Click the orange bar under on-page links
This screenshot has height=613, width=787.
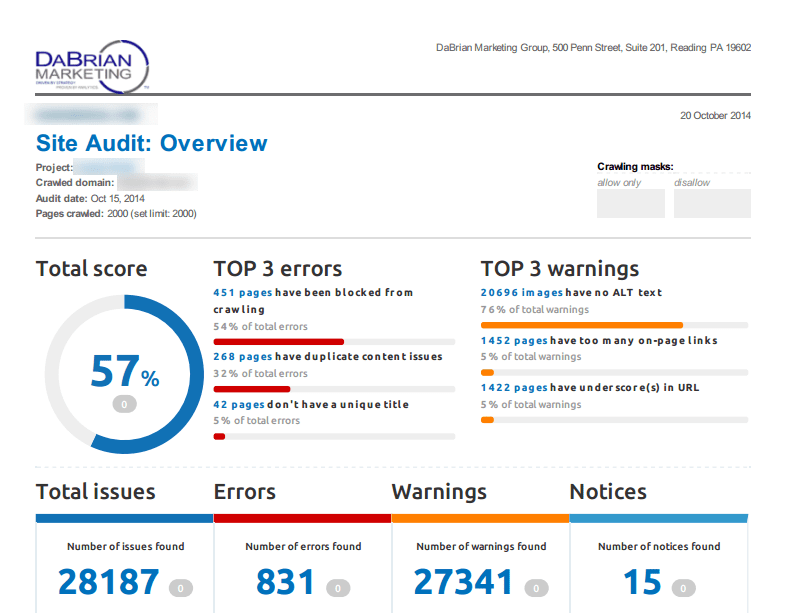(614, 373)
